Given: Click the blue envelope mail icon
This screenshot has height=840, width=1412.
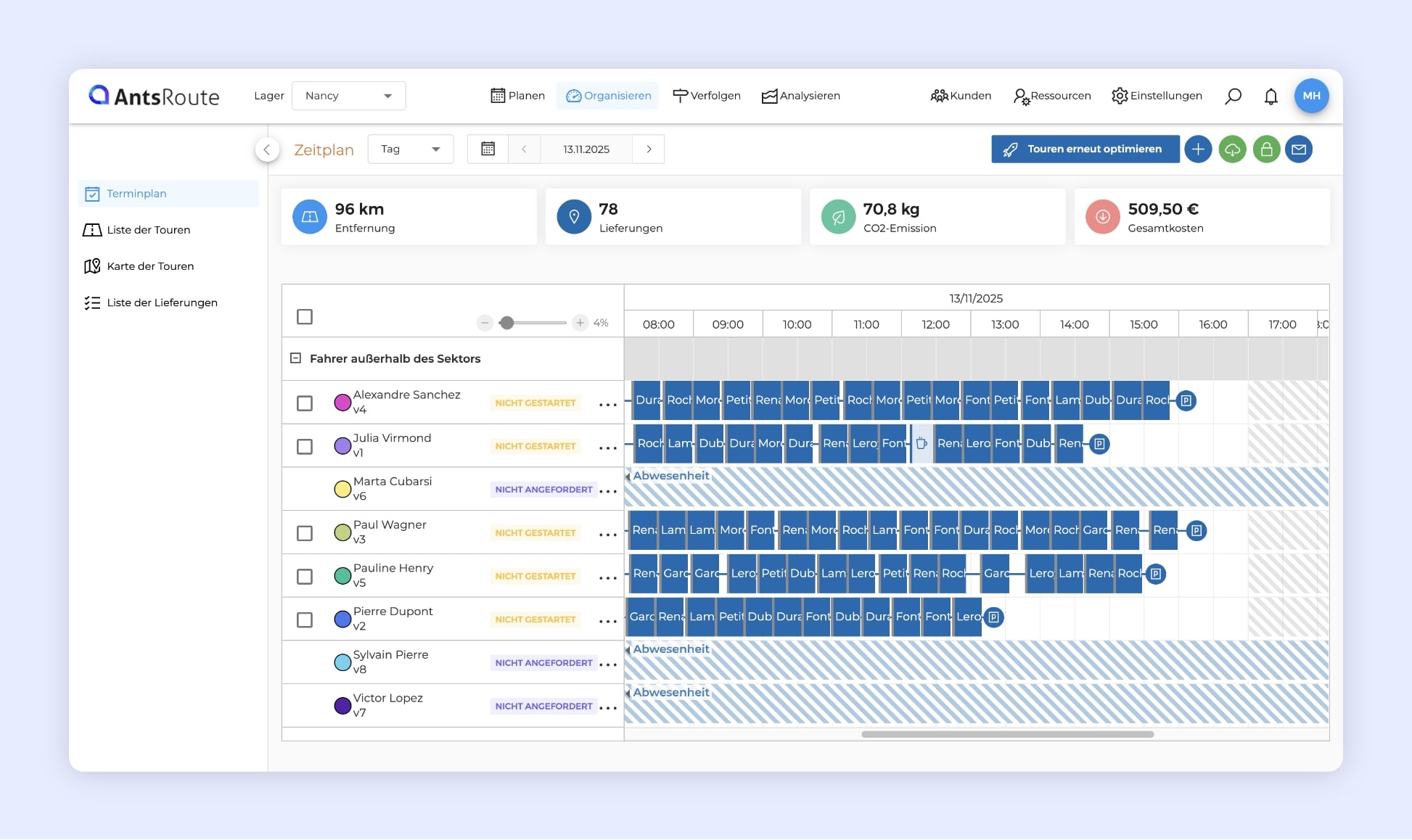Looking at the screenshot, I should point(1299,149).
